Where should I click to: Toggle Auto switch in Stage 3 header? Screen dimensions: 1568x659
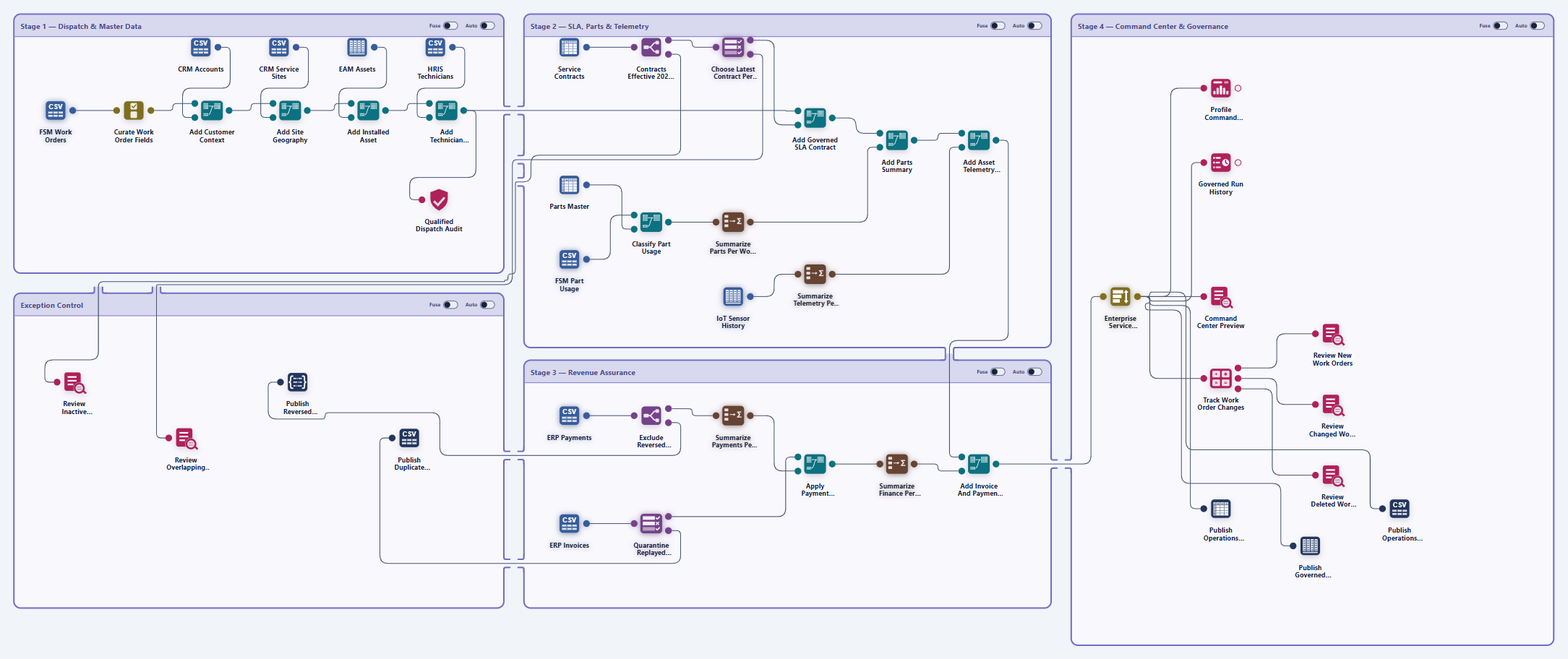tap(1035, 372)
